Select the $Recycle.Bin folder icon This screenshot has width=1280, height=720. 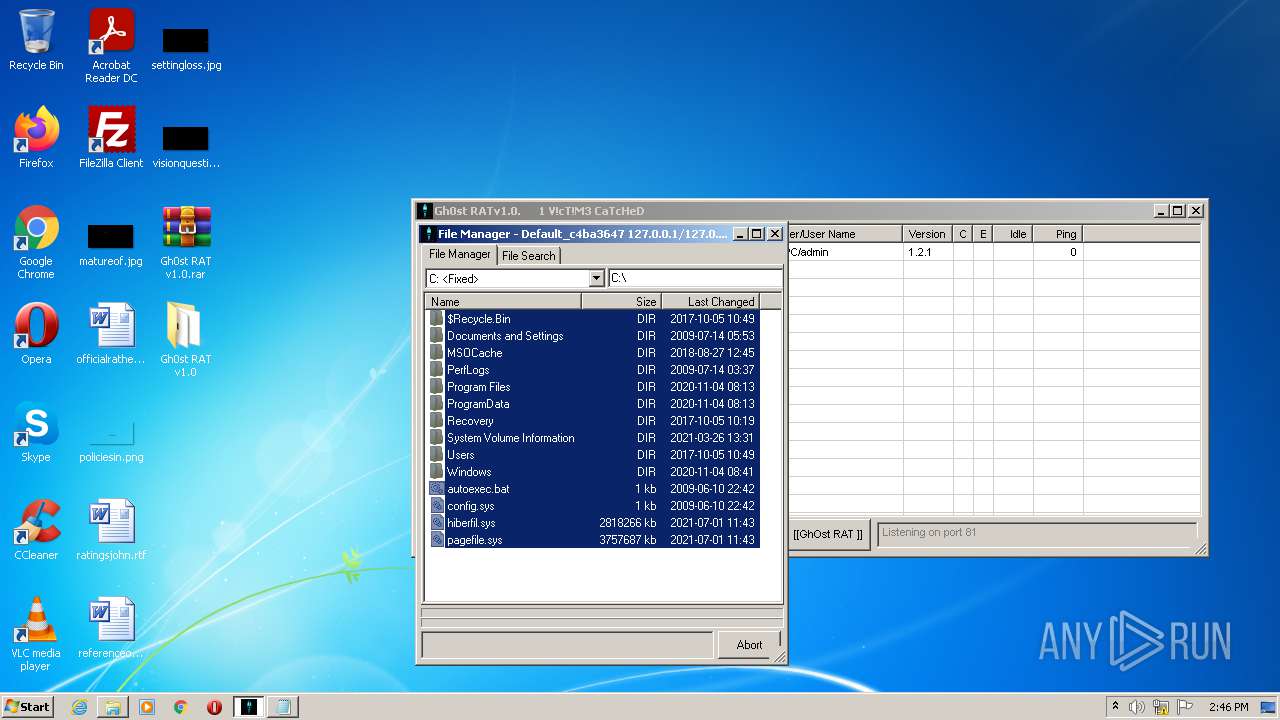click(x=437, y=319)
